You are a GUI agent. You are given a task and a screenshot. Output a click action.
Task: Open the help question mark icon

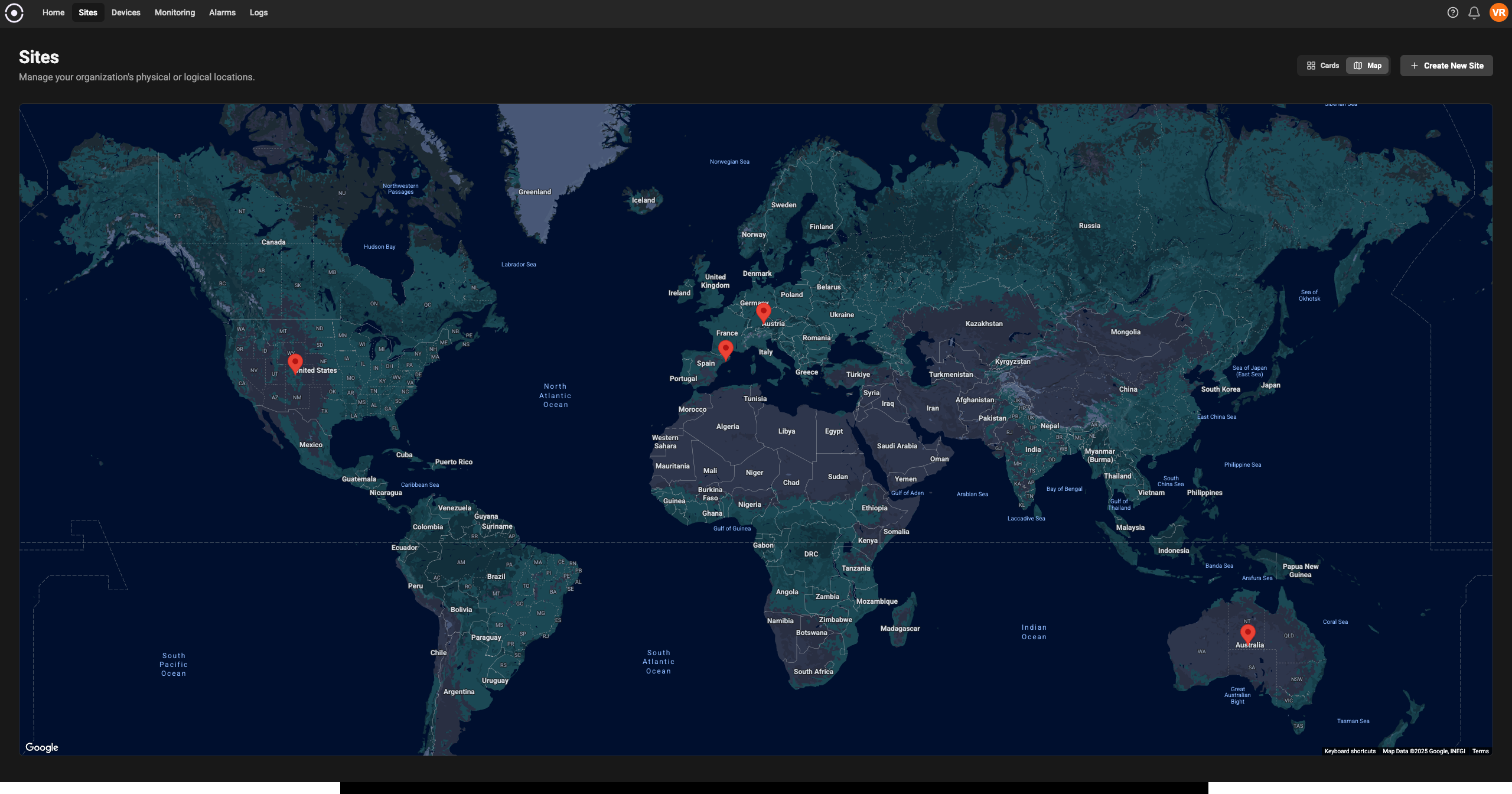[x=1453, y=12]
